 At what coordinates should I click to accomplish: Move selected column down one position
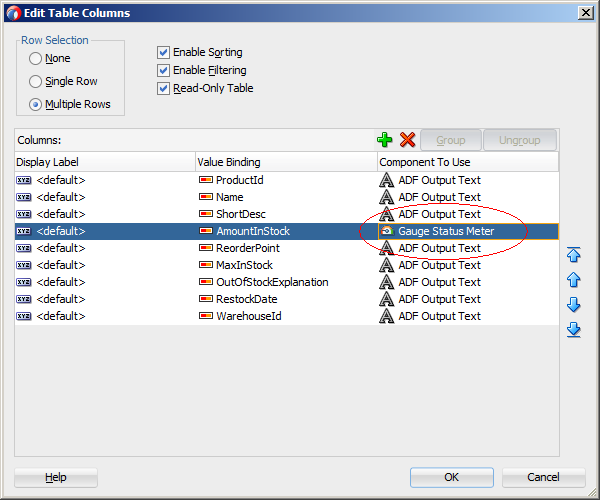point(573,305)
